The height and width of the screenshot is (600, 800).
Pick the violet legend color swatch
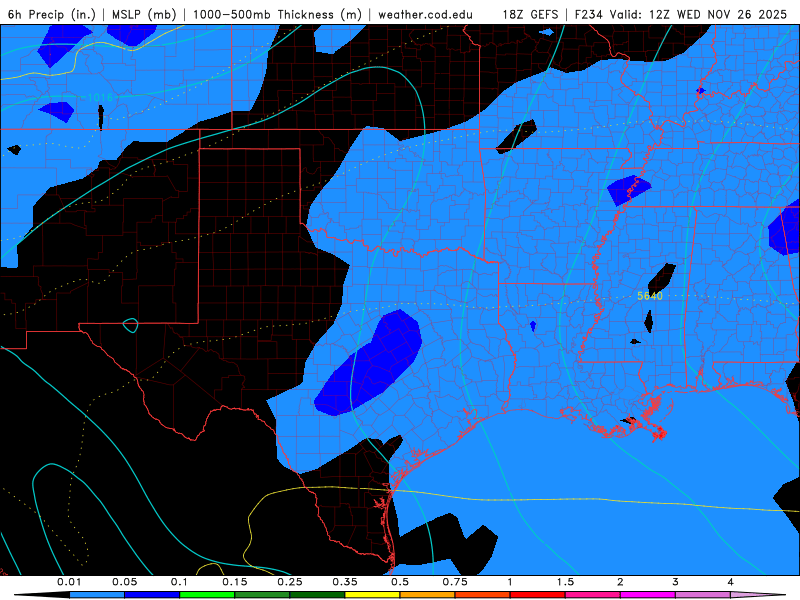pyautogui.click(x=703, y=595)
